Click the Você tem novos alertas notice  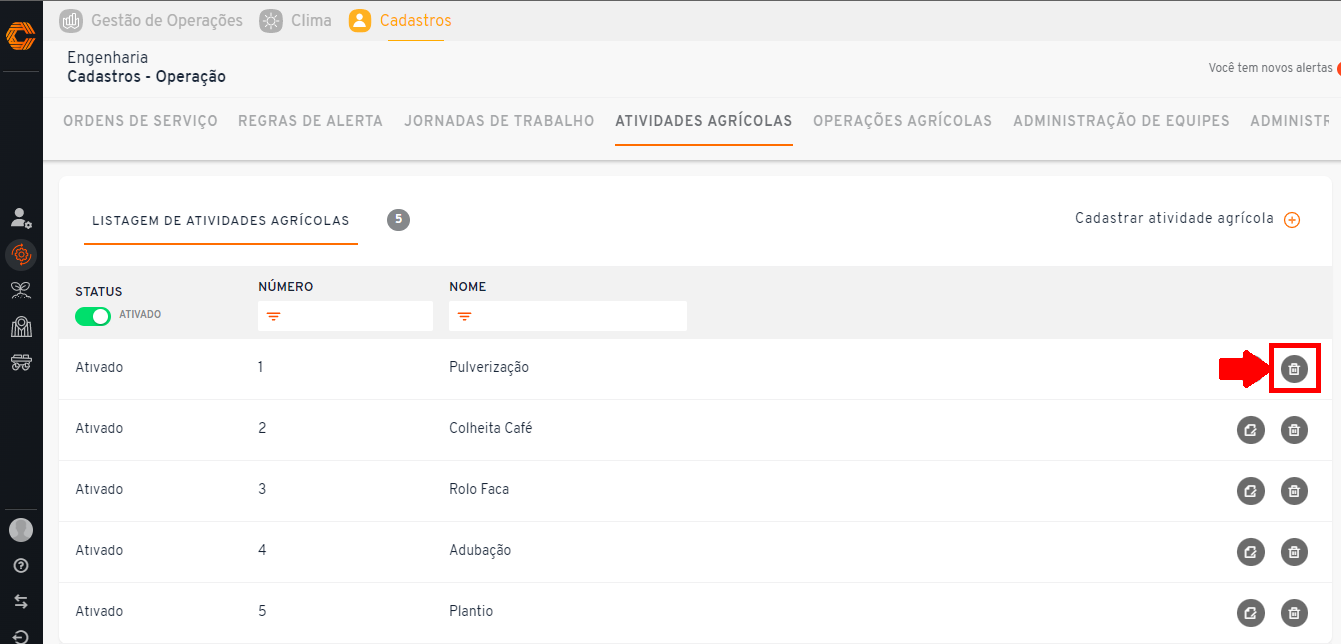coord(1271,68)
